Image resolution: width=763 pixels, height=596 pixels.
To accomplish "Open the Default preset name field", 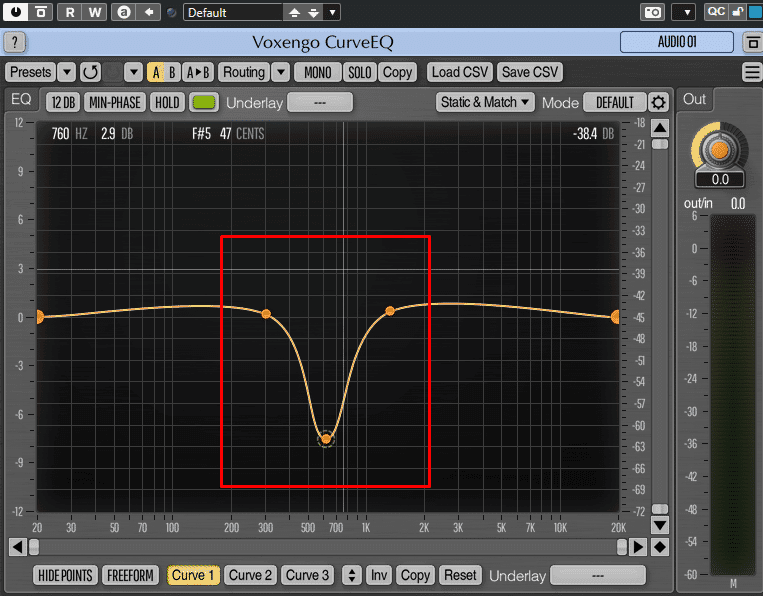I will click(233, 12).
